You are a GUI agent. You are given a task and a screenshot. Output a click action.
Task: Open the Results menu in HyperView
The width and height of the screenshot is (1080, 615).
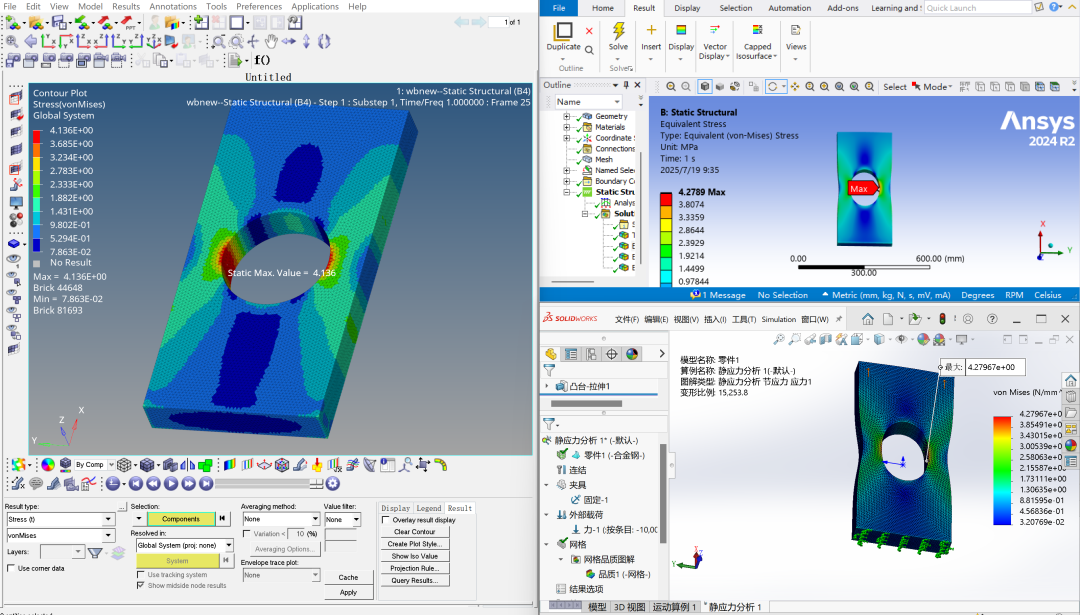(126, 6)
